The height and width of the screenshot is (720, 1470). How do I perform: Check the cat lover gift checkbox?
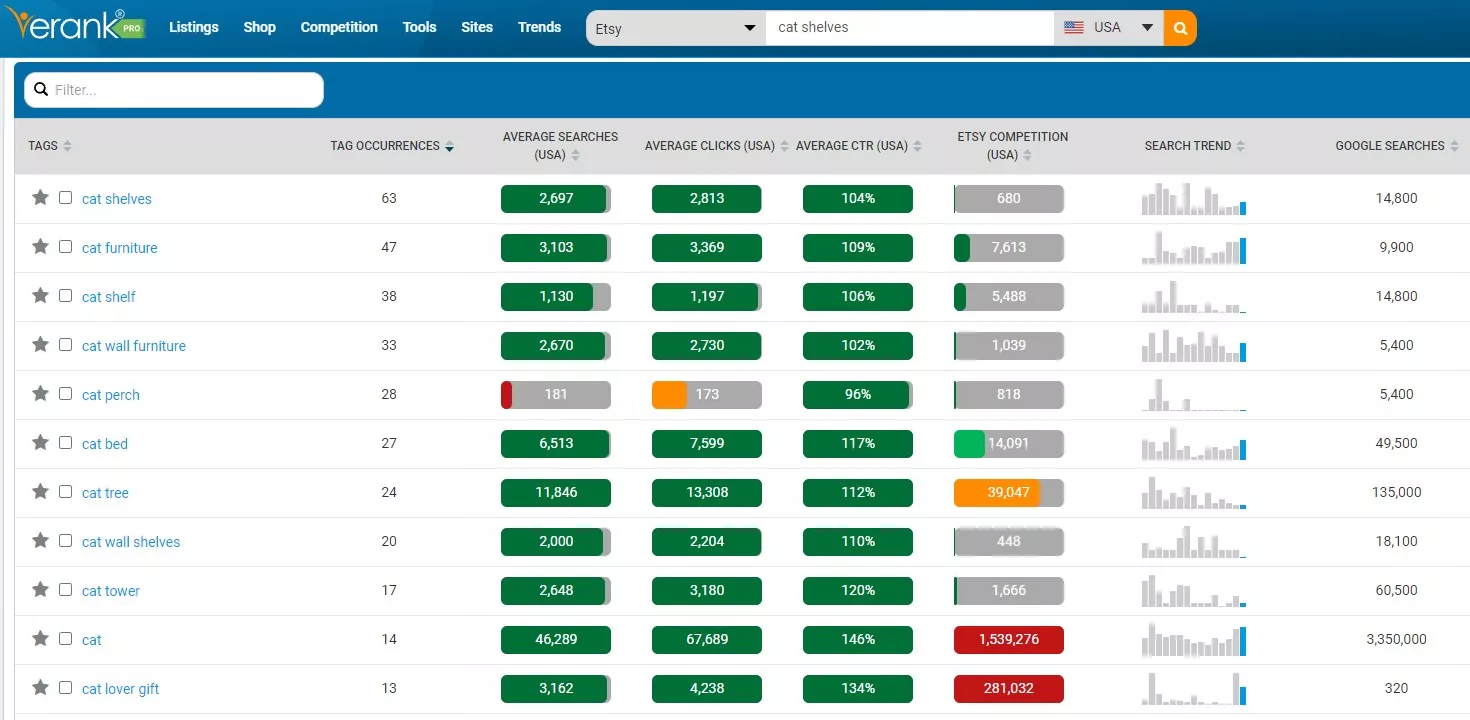click(65, 688)
